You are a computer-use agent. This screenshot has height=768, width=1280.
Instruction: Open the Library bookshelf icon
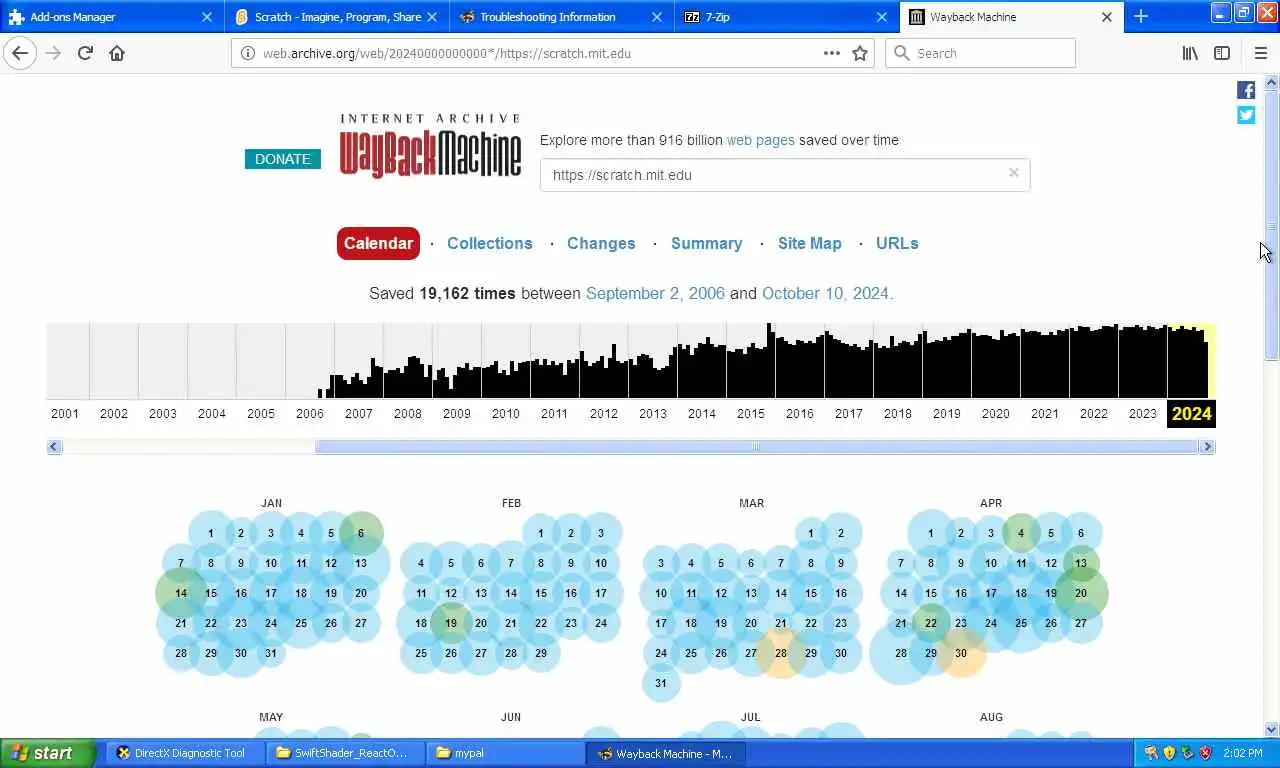point(1190,53)
